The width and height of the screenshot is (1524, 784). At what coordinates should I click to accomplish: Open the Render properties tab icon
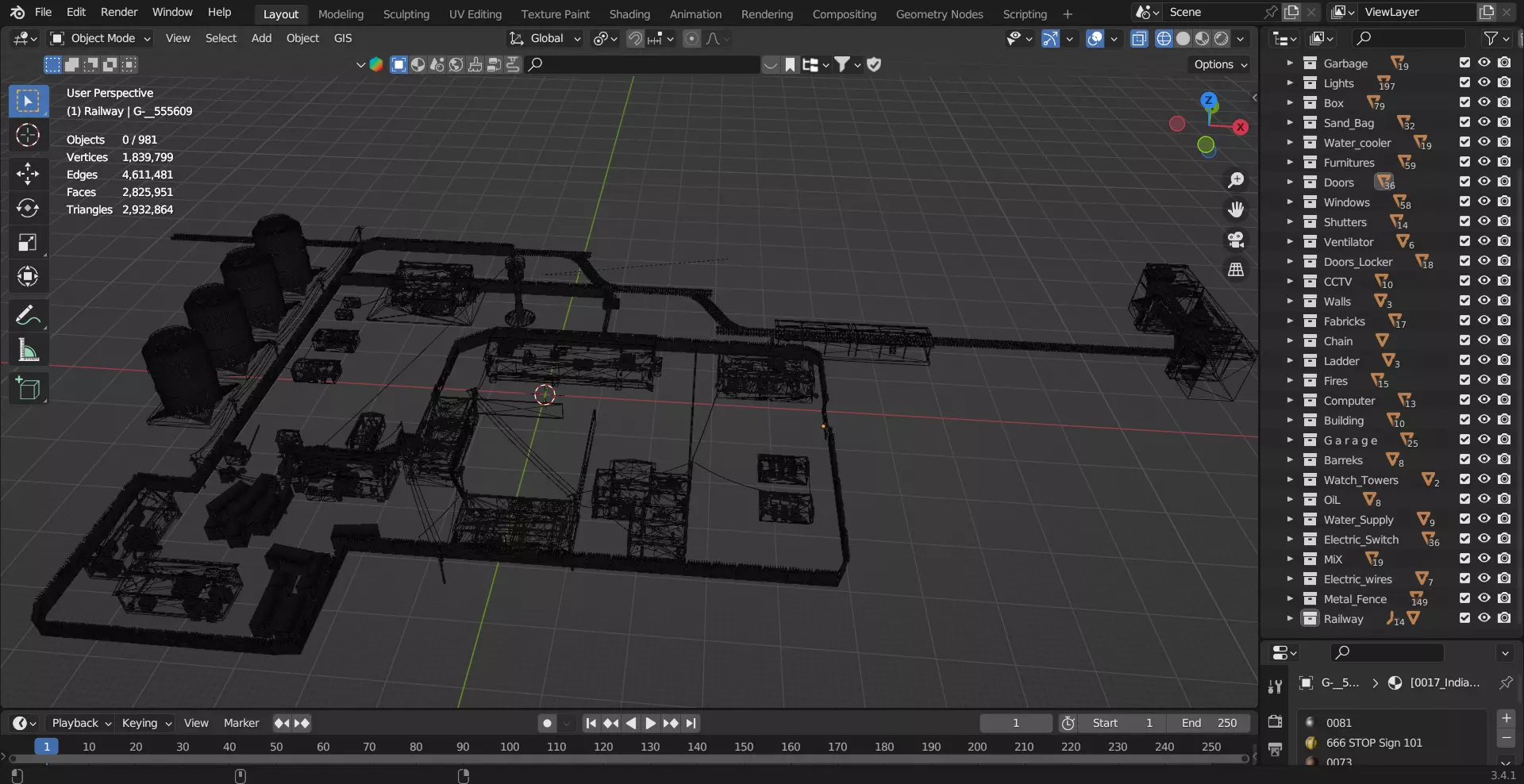click(x=1275, y=721)
